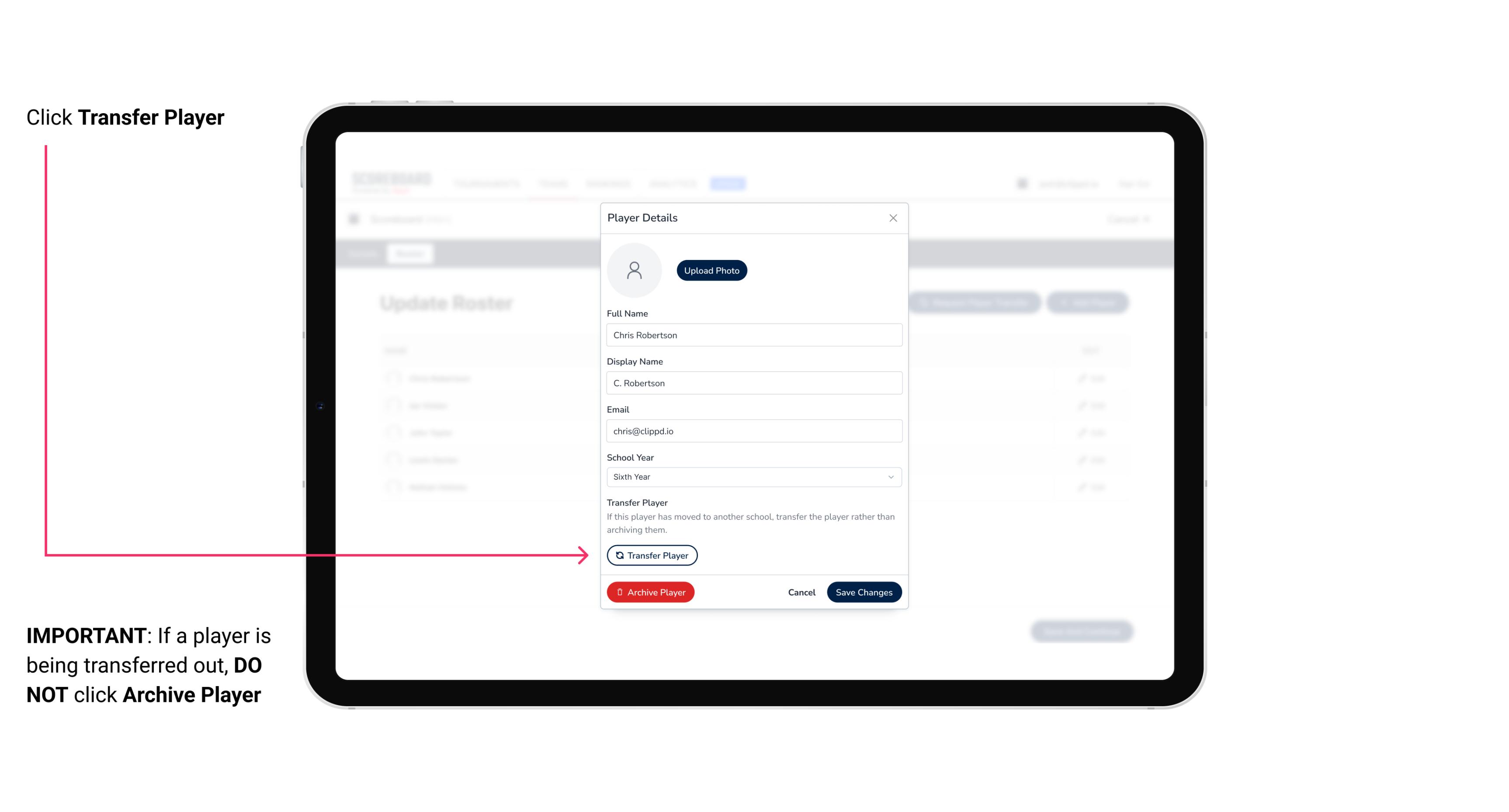The width and height of the screenshot is (1509, 812).
Task: Click the Display Name input field
Action: click(753, 383)
